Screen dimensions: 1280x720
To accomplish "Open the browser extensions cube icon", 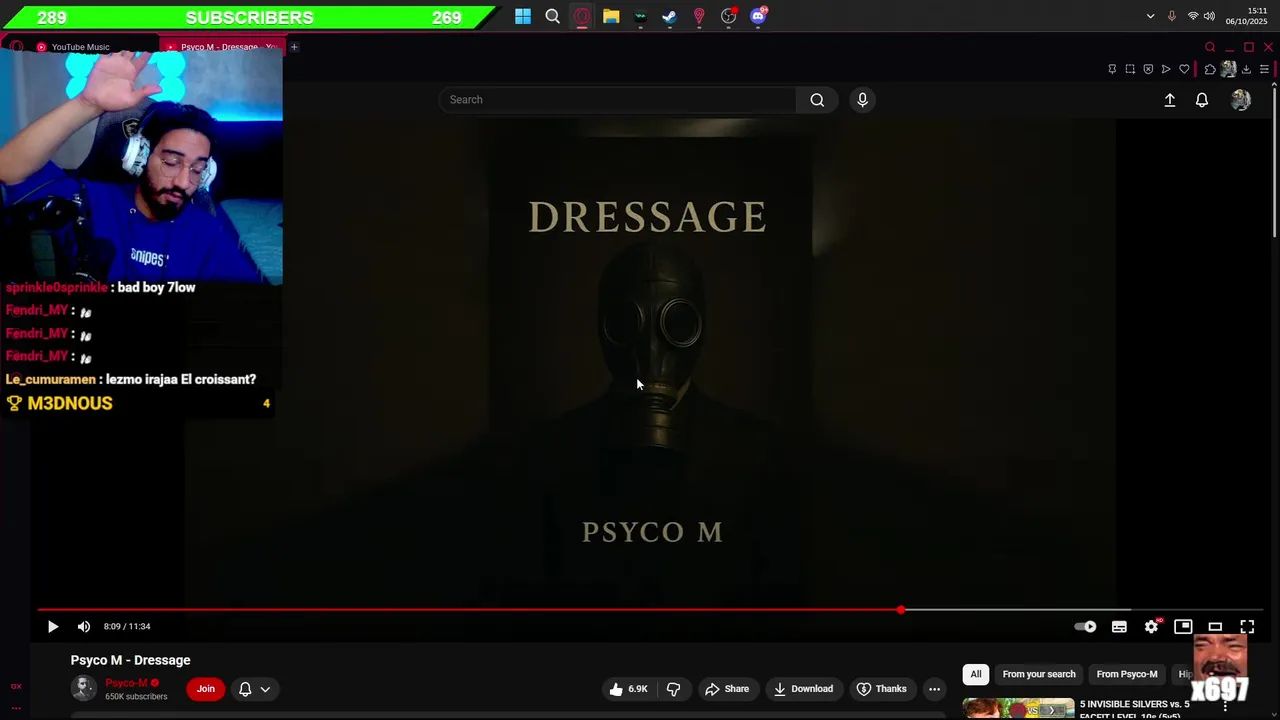I will (x=1210, y=69).
